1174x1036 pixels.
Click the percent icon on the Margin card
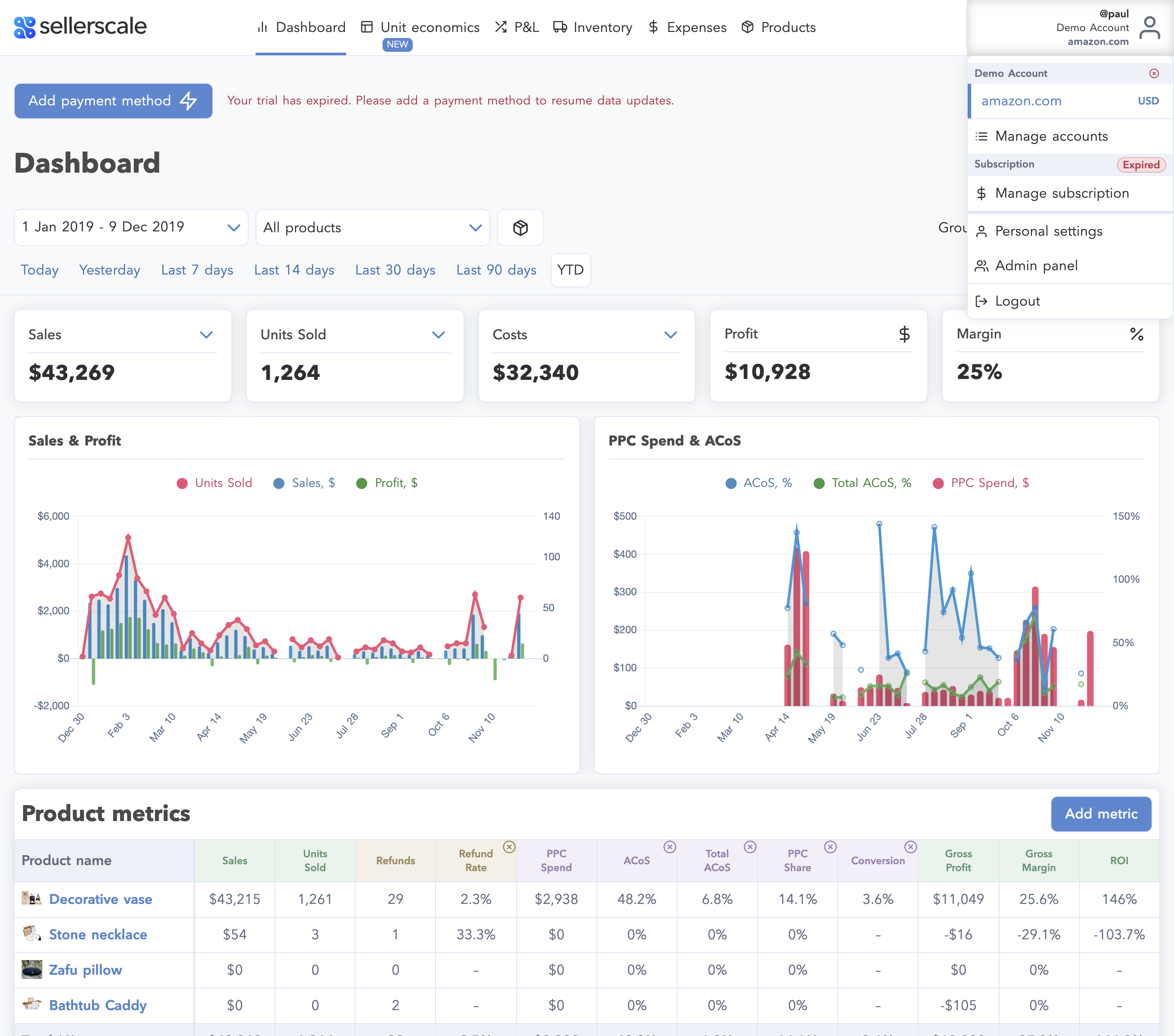[1136, 334]
